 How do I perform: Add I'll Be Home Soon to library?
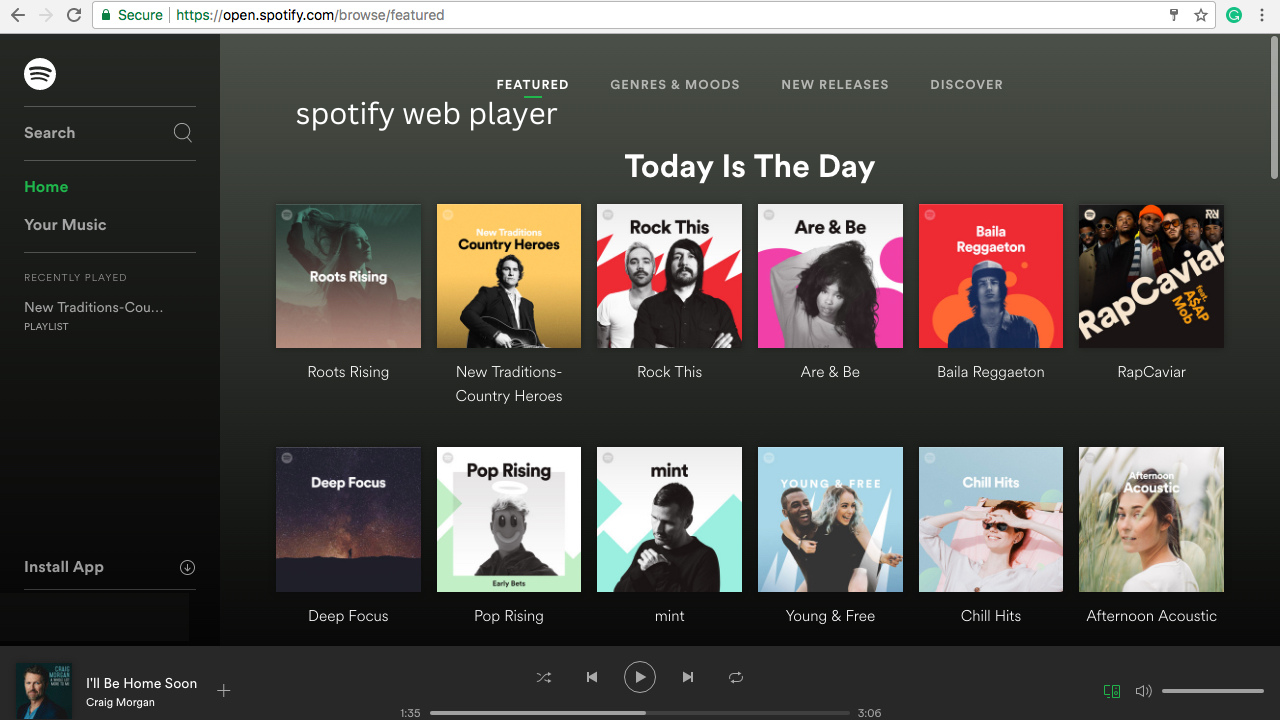tap(224, 690)
